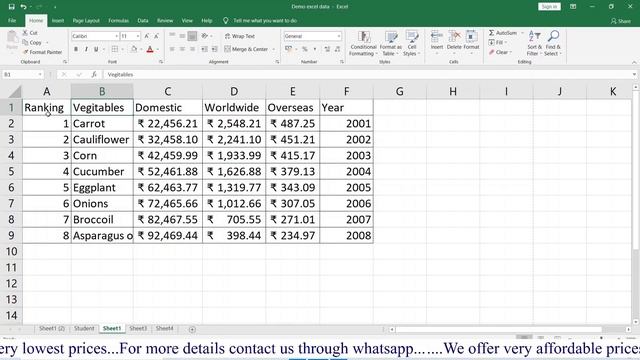640x360 pixels.
Task: Open the Font Color dropdown arrow
Action: coord(158,49)
